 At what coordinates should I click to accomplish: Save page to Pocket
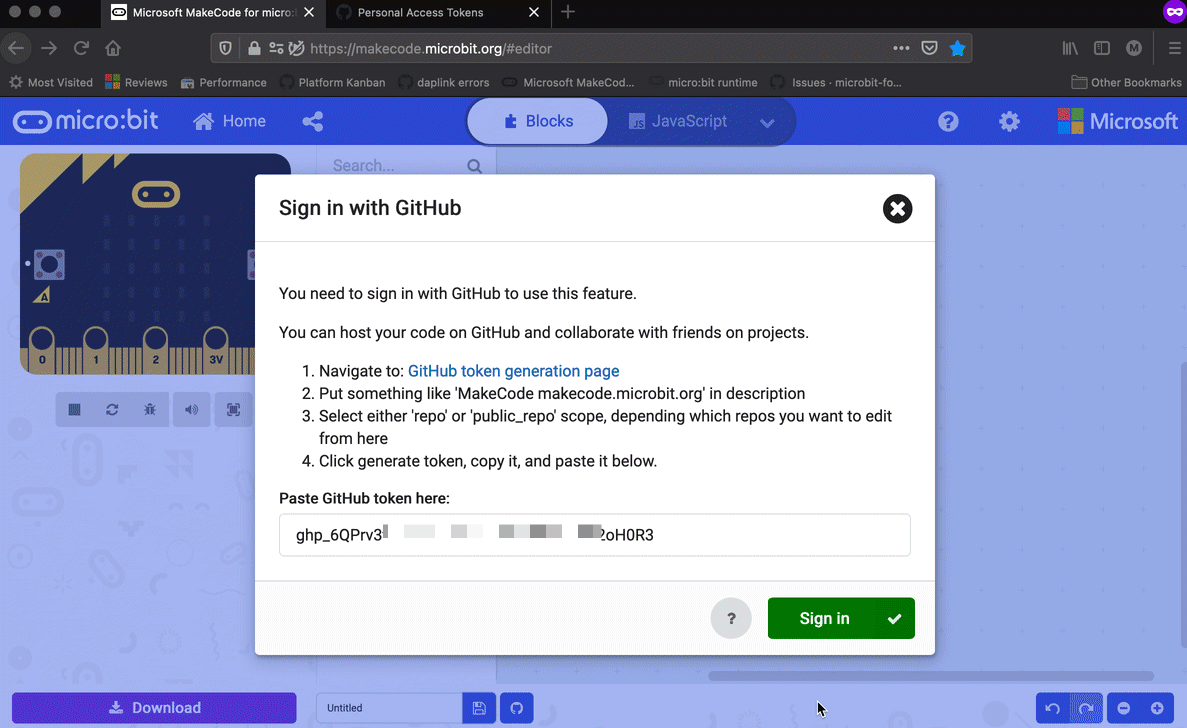[x=930, y=48]
